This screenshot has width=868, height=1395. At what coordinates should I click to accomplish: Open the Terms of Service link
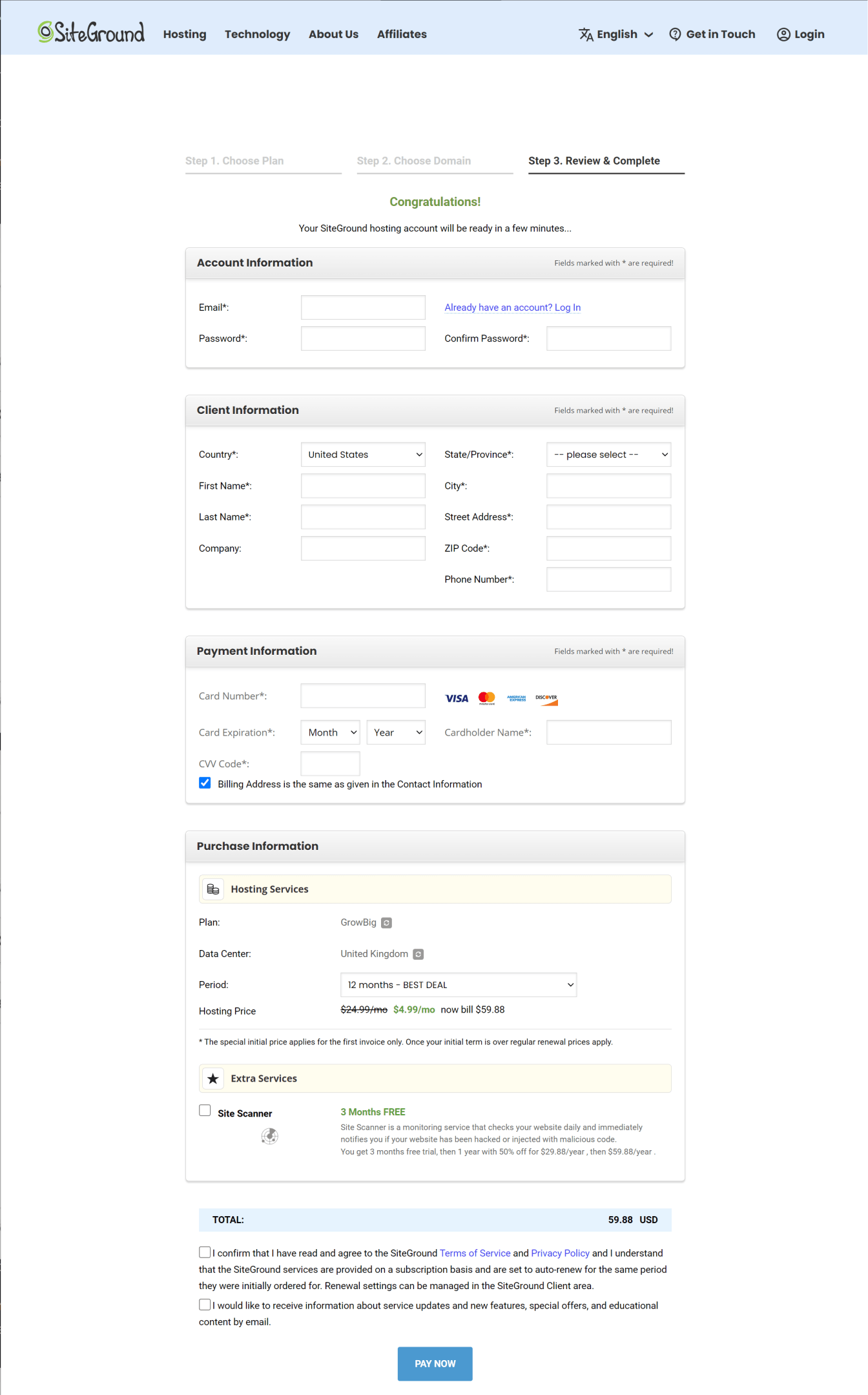(475, 1253)
